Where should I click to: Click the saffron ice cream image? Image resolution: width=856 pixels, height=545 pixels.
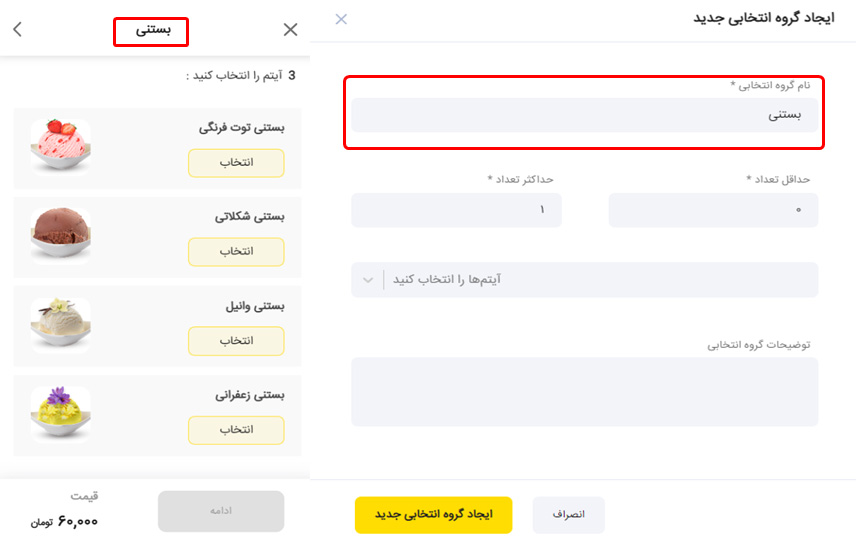point(61,414)
